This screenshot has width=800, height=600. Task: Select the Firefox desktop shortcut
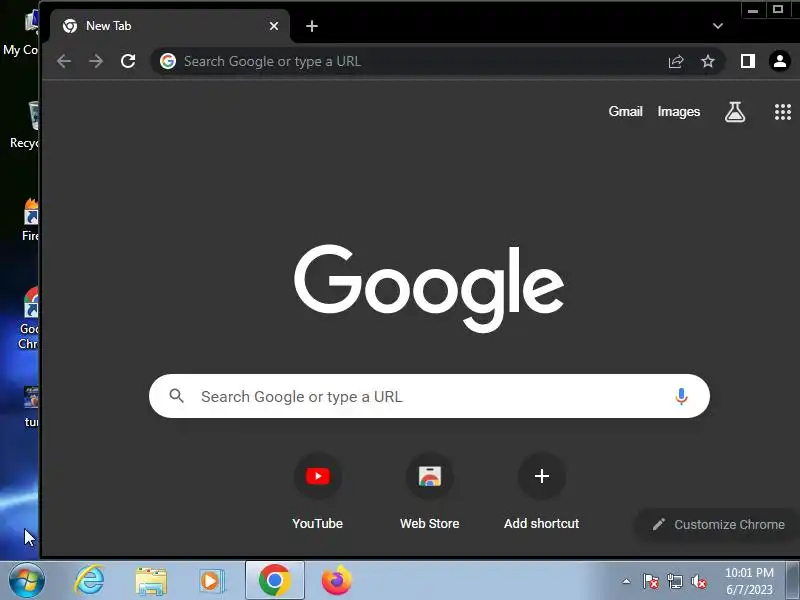click(x=30, y=219)
